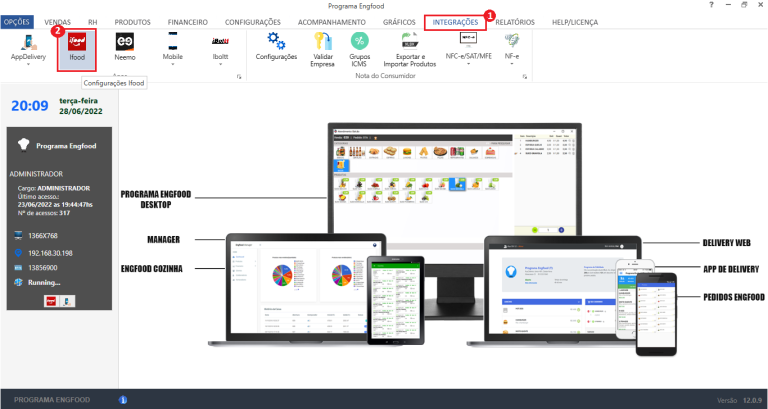Switch to the FINANCEIRO tab
The image size is (768, 409).
click(188, 22)
